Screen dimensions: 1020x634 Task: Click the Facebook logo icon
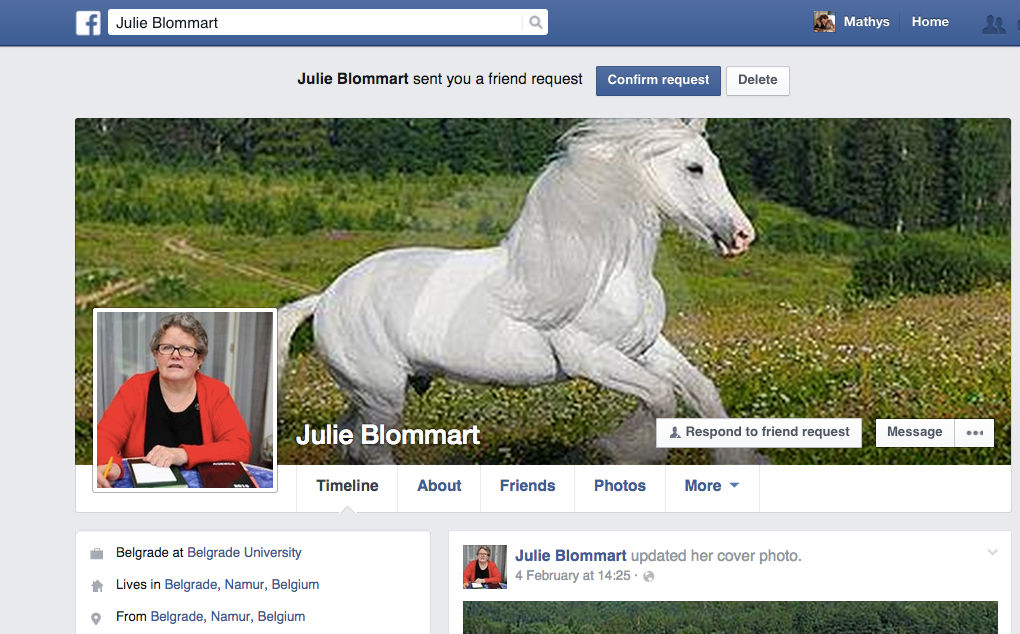coord(88,22)
